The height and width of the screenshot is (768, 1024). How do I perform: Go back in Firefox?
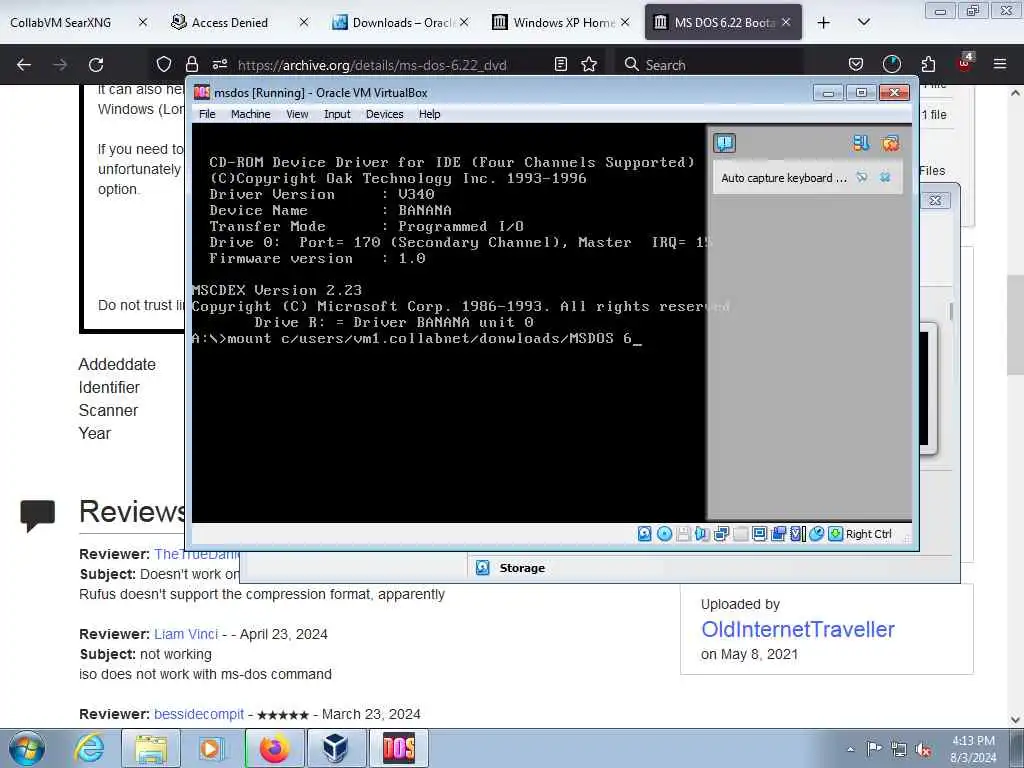pyautogui.click(x=24, y=65)
